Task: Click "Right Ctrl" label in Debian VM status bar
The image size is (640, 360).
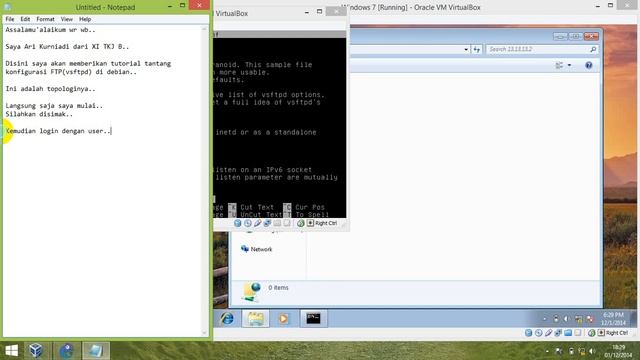Action: click(326, 223)
